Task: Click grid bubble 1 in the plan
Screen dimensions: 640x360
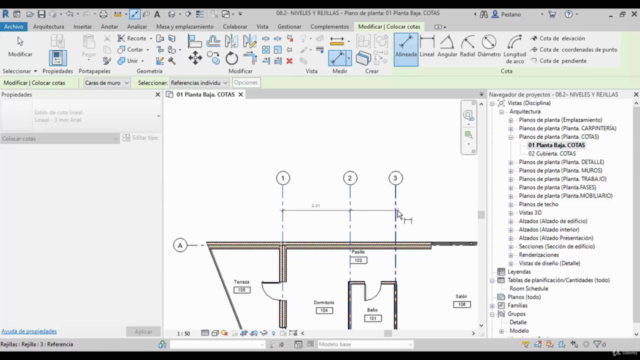Action: click(283, 178)
